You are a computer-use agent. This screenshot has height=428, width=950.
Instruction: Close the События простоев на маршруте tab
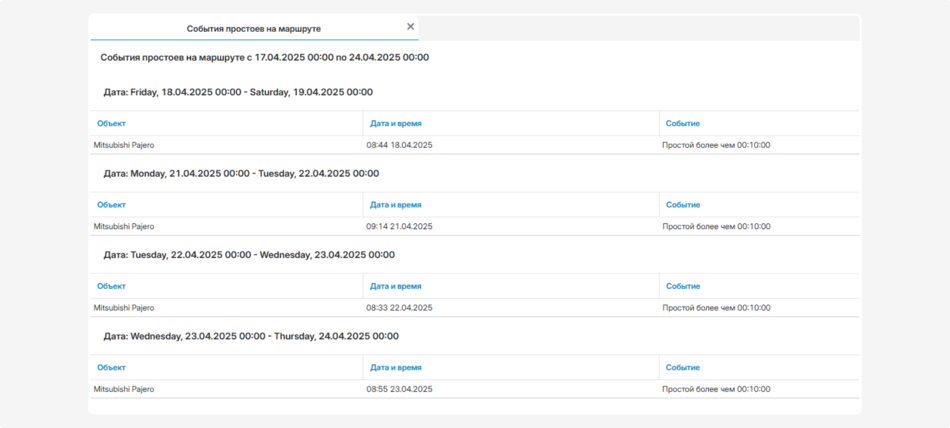point(410,27)
